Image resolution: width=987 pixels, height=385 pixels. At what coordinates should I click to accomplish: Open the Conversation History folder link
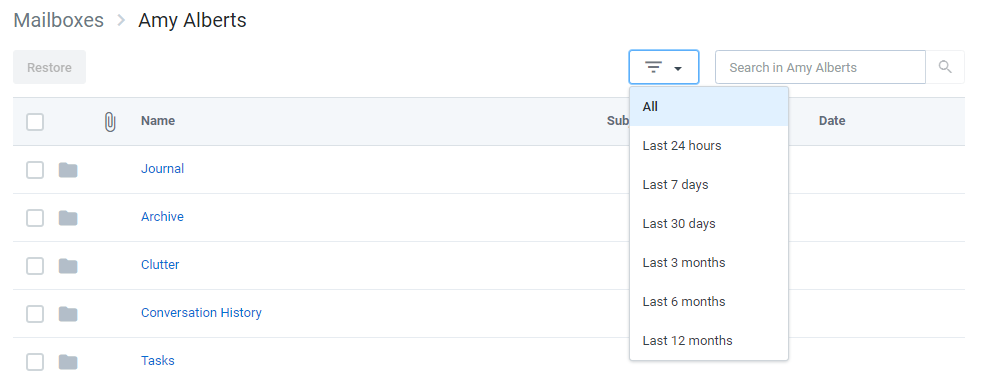[x=201, y=313]
